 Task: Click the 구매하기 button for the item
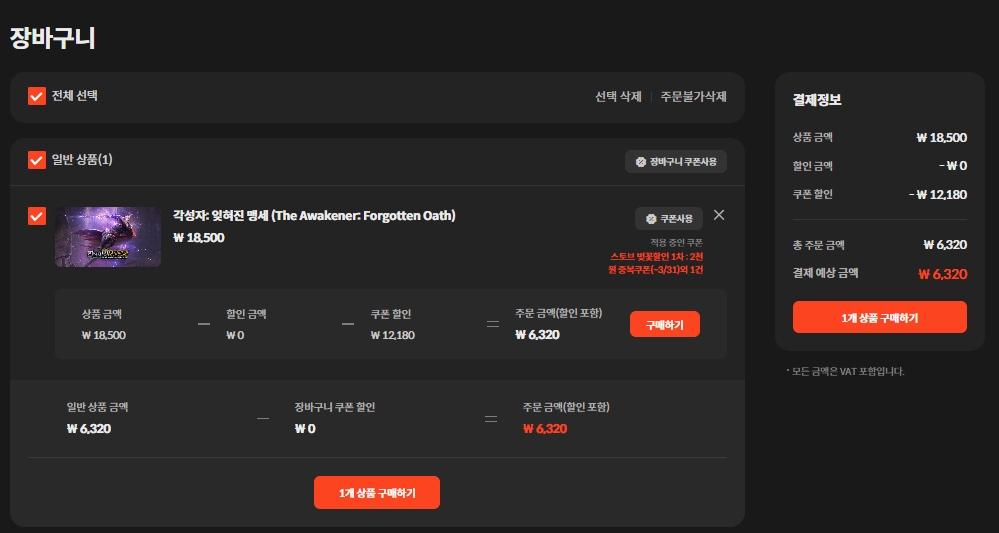pos(665,324)
